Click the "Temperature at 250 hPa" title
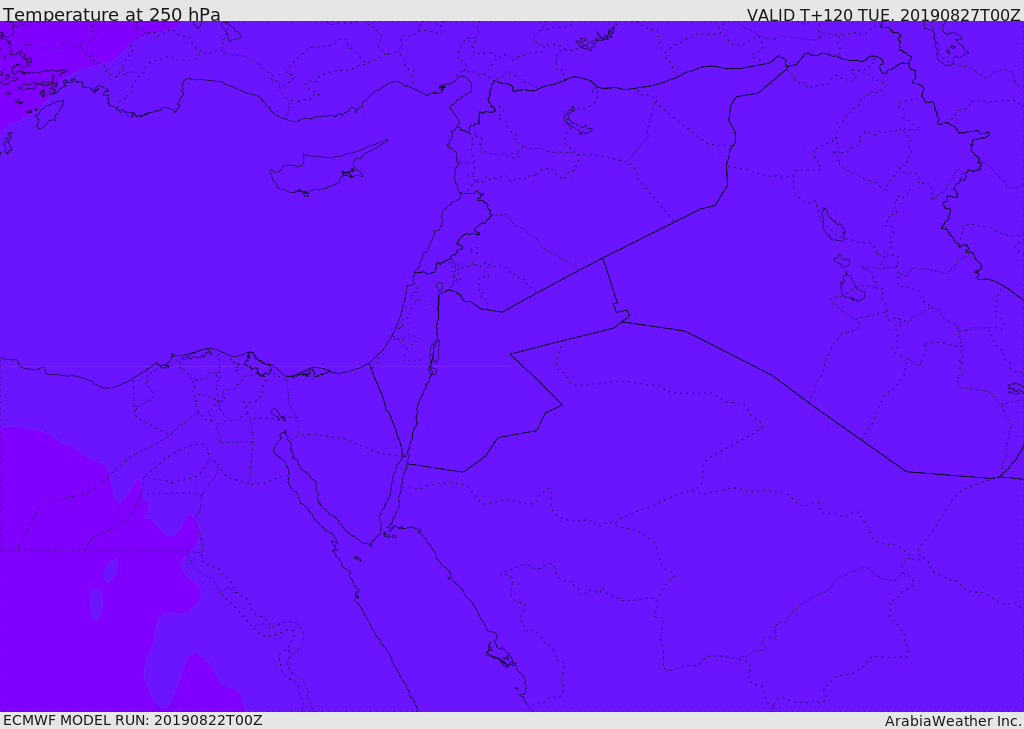1024x729 pixels. point(112,14)
